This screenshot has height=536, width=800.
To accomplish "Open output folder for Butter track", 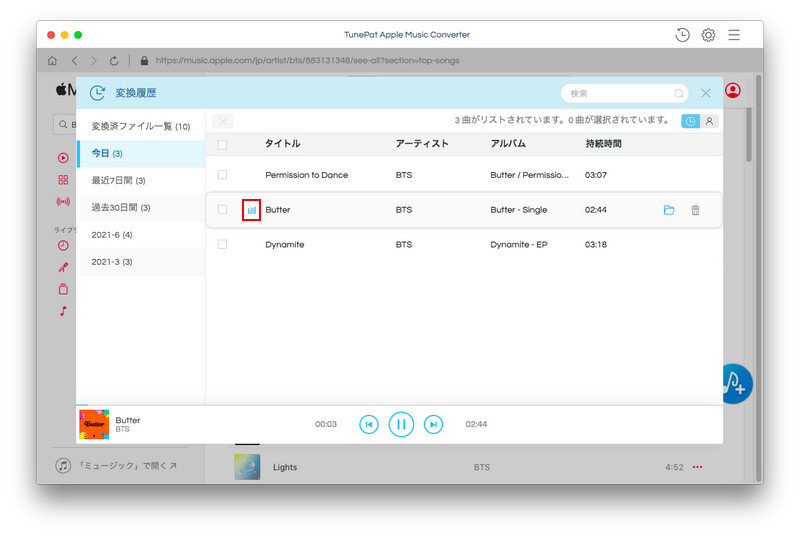I will pos(669,210).
